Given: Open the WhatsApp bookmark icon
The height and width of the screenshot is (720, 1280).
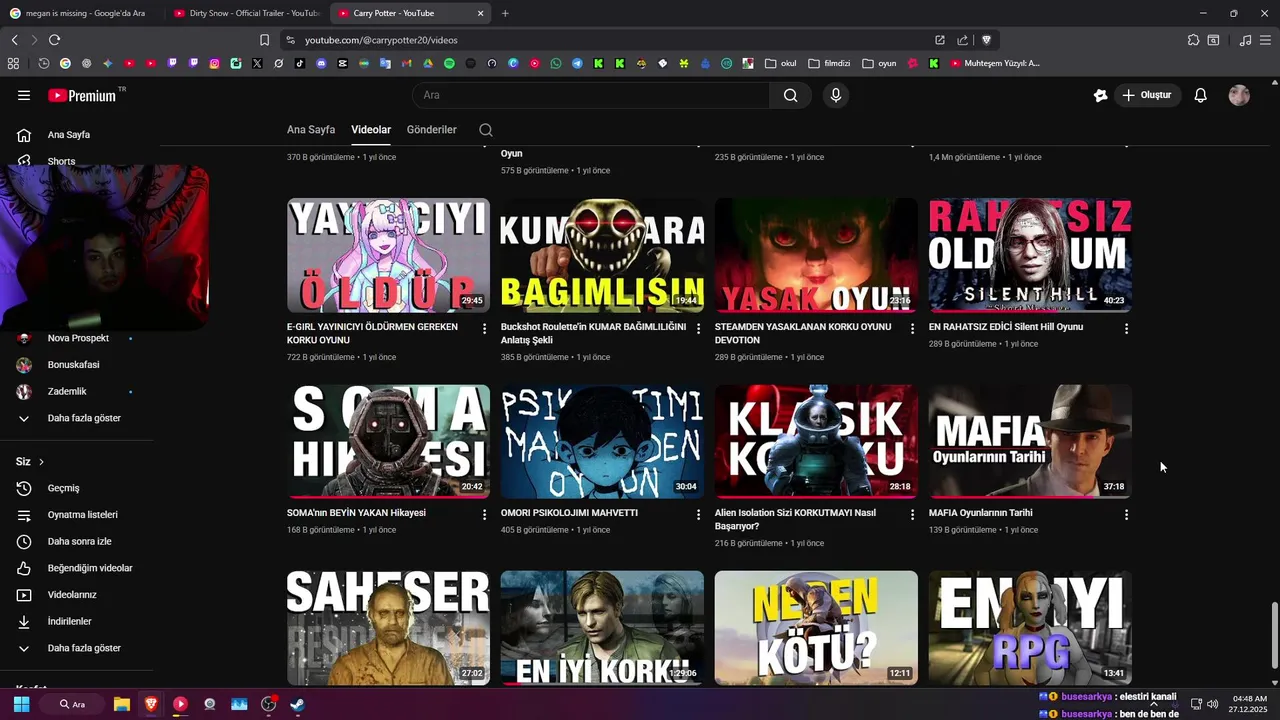Looking at the screenshot, I should point(556,63).
